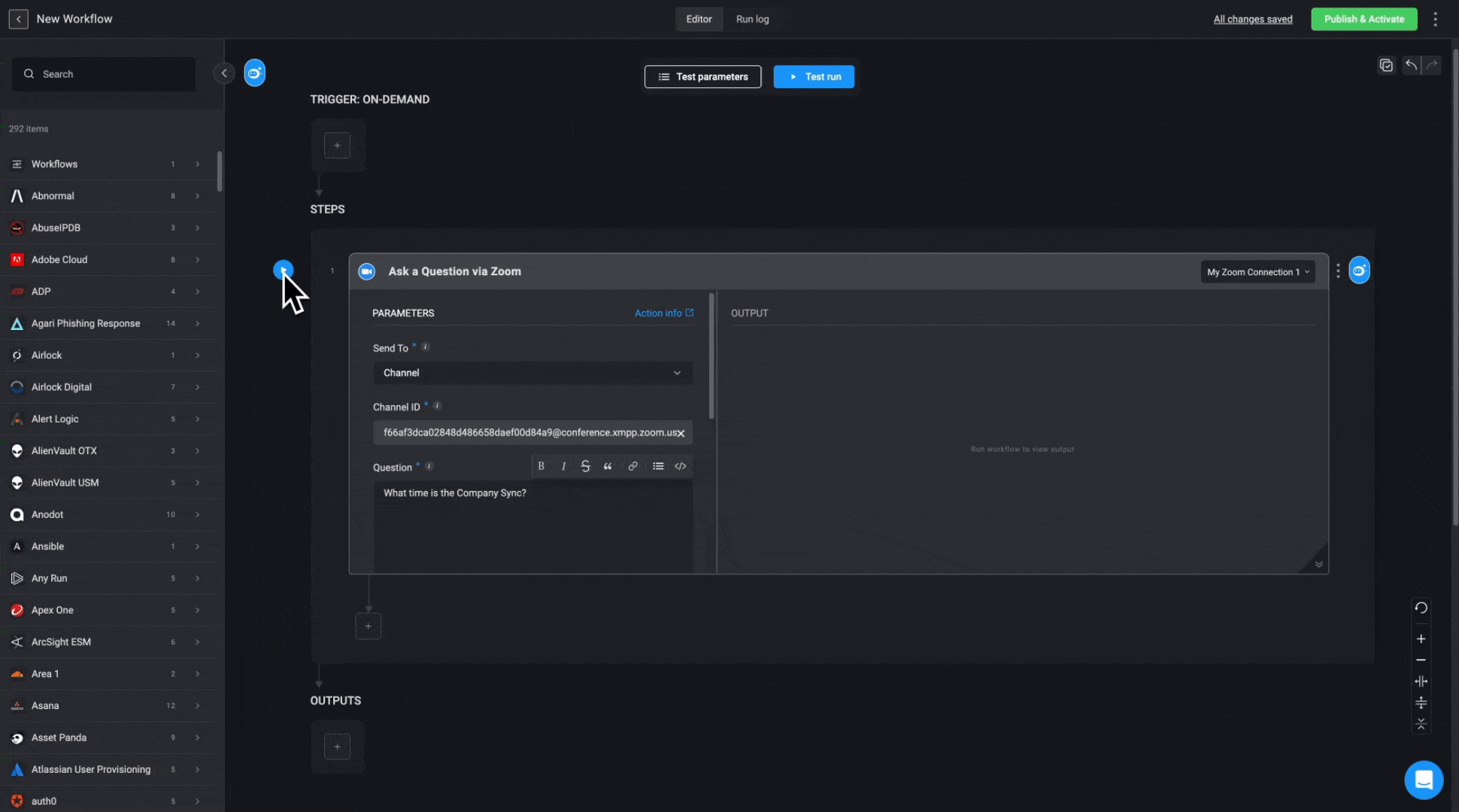Click the Italic formatting icon
The width and height of the screenshot is (1459, 812).
563,466
